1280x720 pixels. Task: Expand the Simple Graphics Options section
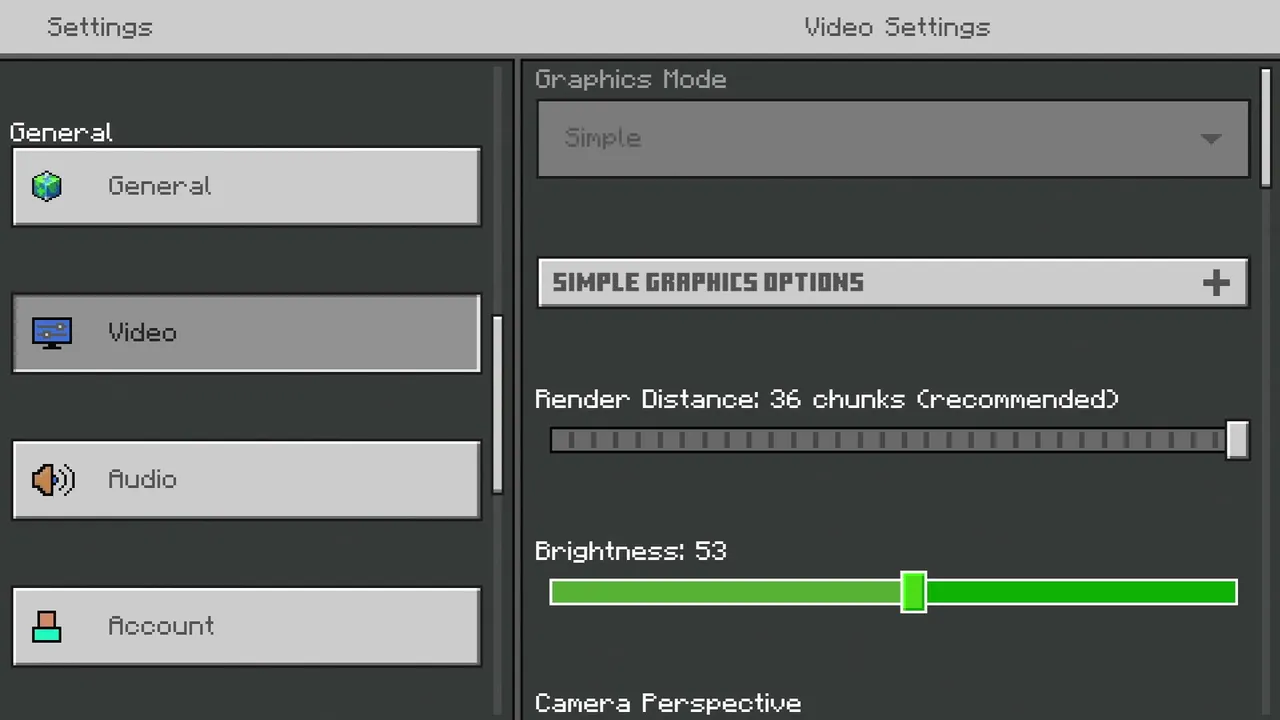coord(892,283)
